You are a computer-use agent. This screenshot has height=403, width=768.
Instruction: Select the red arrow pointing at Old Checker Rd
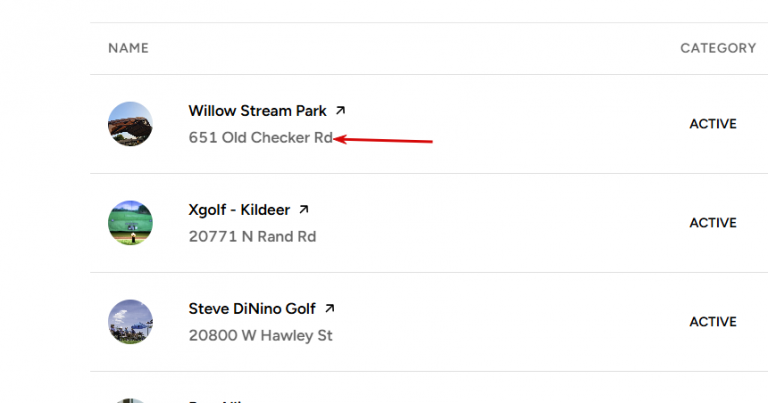pos(383,140)
